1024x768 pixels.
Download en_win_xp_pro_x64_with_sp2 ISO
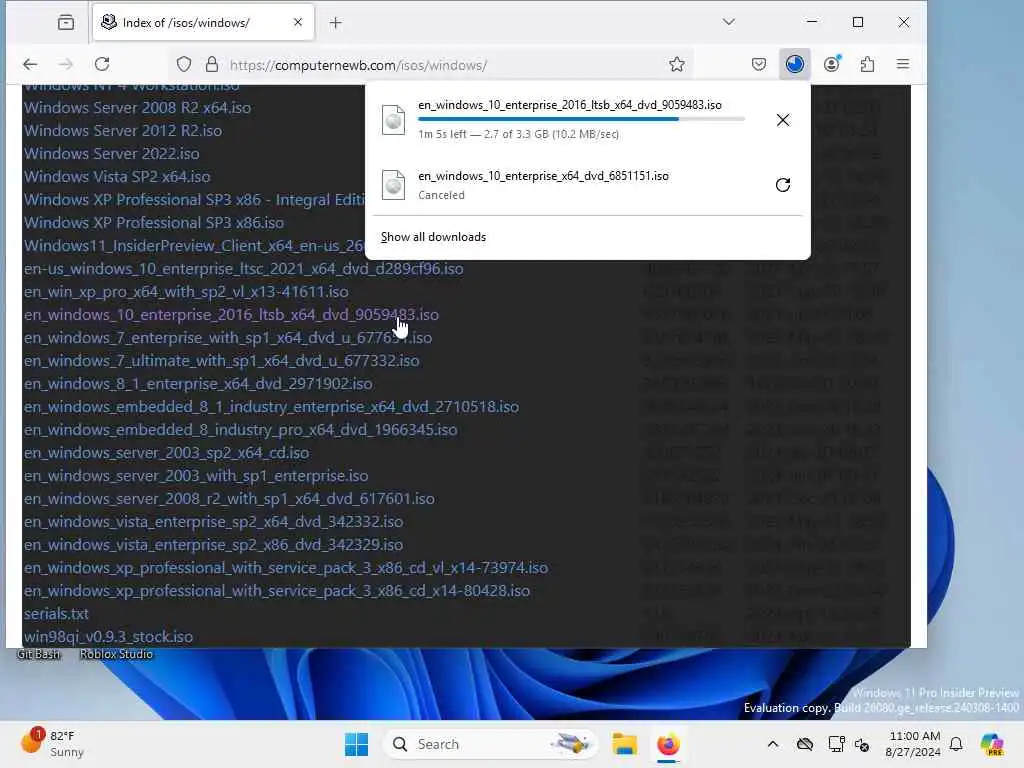pos(186,292)
